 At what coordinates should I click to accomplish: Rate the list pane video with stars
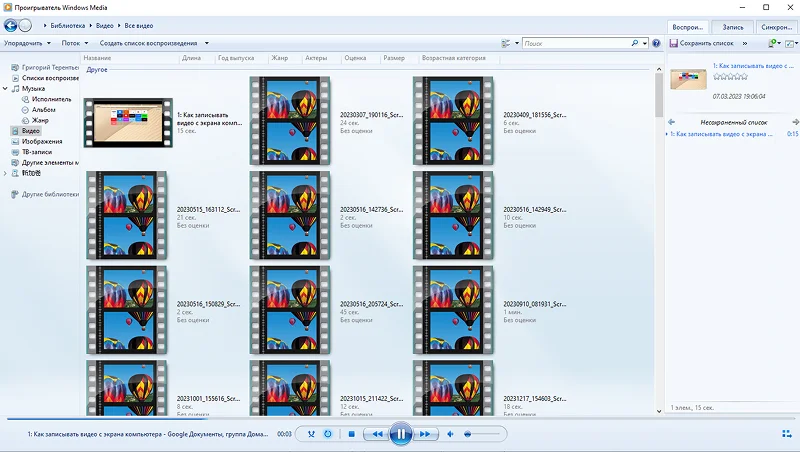coord(730,77)
